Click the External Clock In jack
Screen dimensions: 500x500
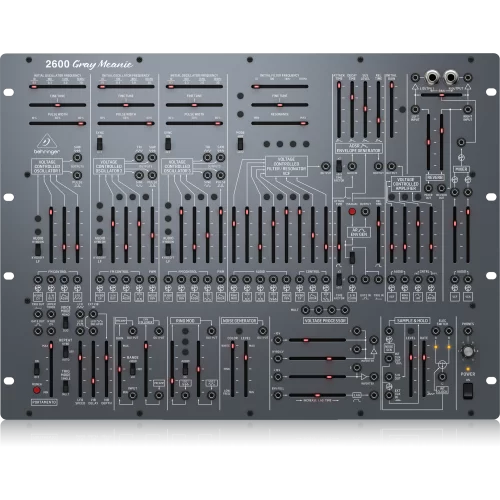click(389, 395)
